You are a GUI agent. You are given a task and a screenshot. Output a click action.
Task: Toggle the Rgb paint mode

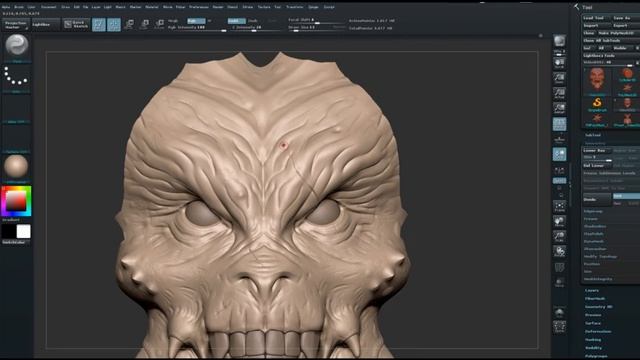click(196, 20)
